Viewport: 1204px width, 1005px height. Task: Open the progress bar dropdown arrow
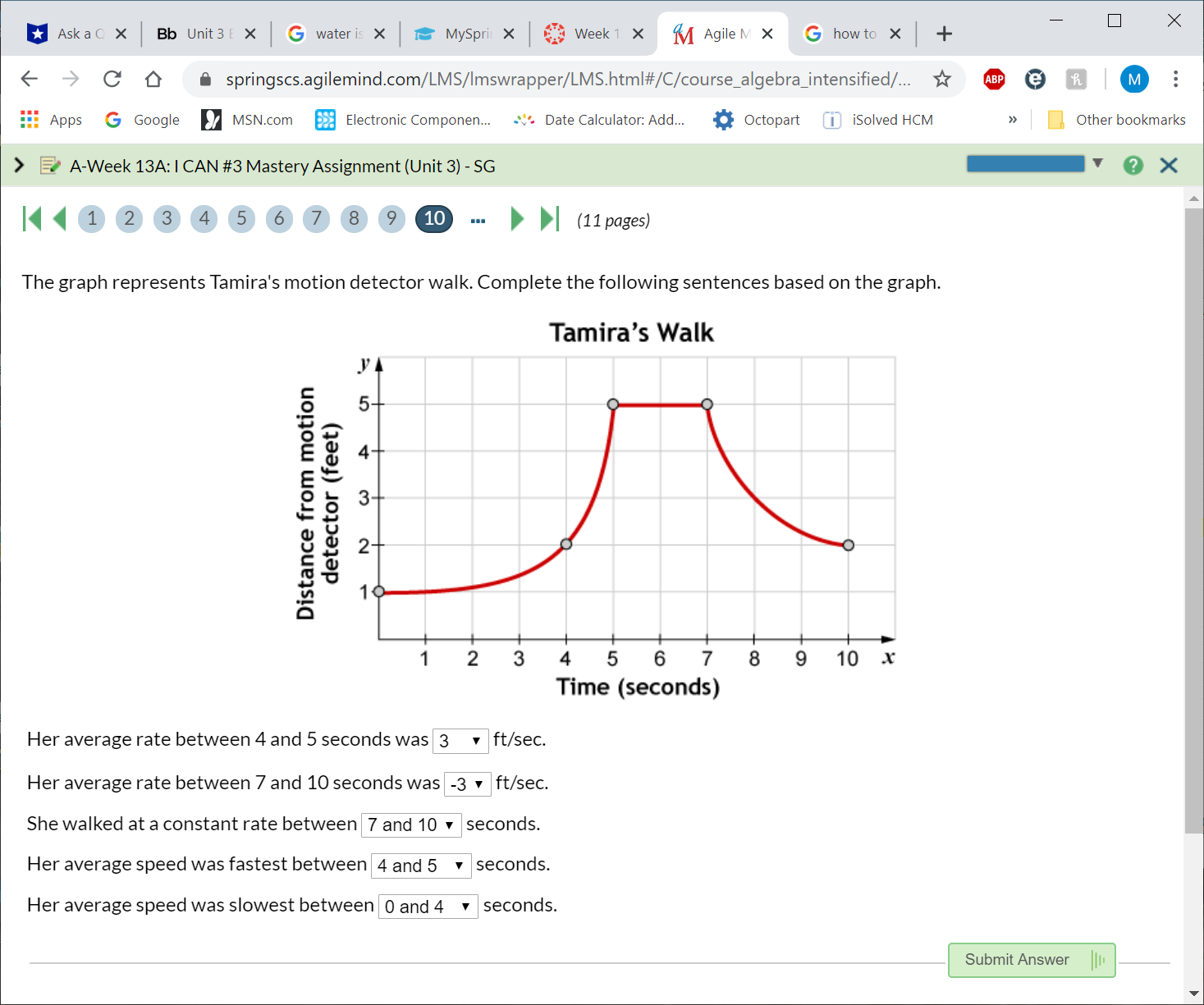1097,163
